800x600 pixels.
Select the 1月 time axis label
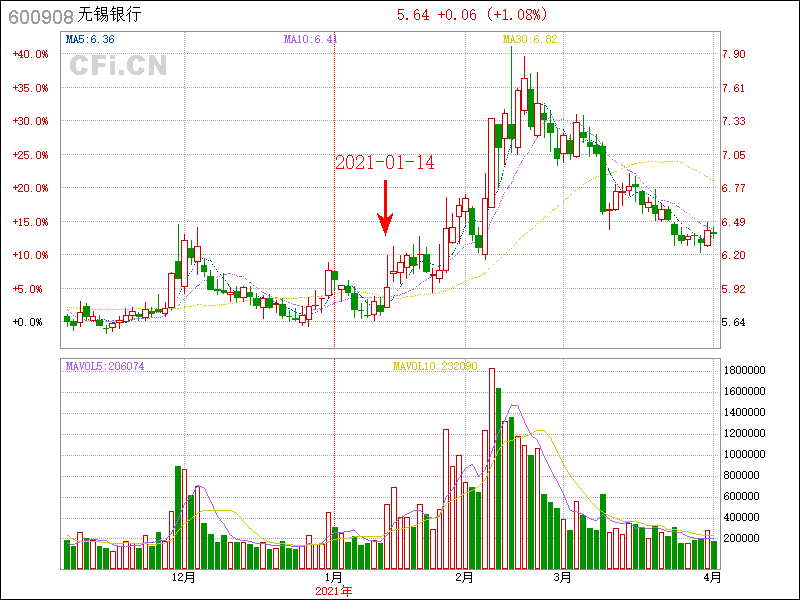point(334,578)
